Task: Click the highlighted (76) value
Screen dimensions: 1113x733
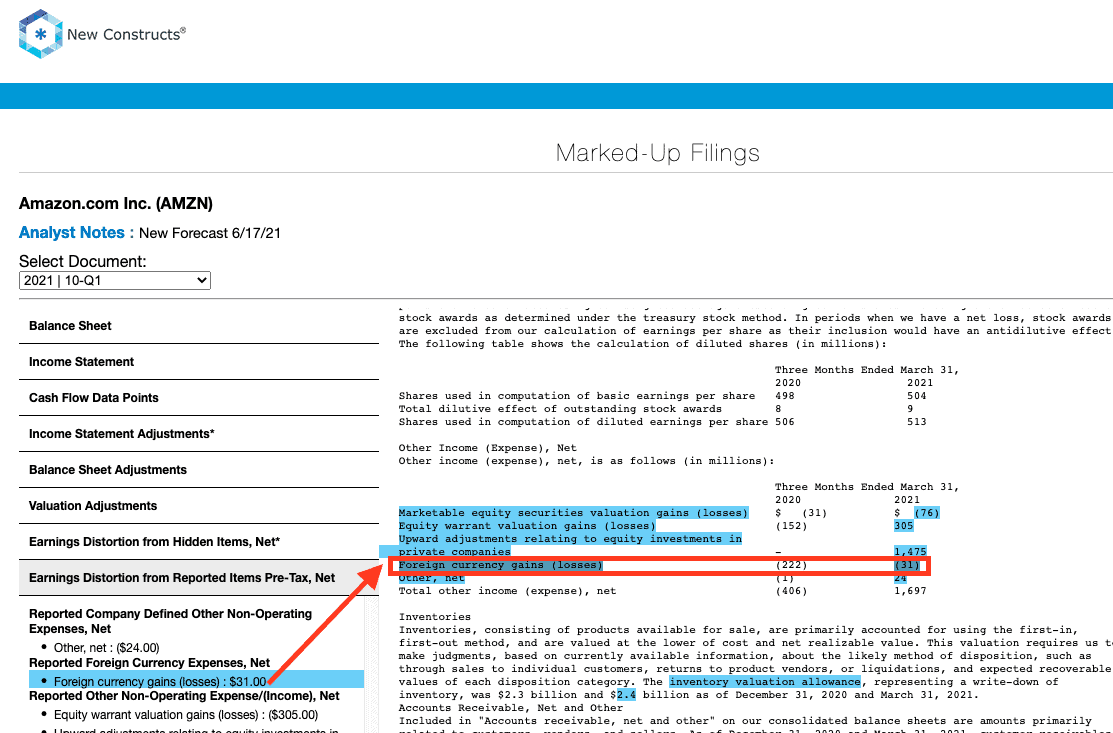Action: tap(926, 512)
